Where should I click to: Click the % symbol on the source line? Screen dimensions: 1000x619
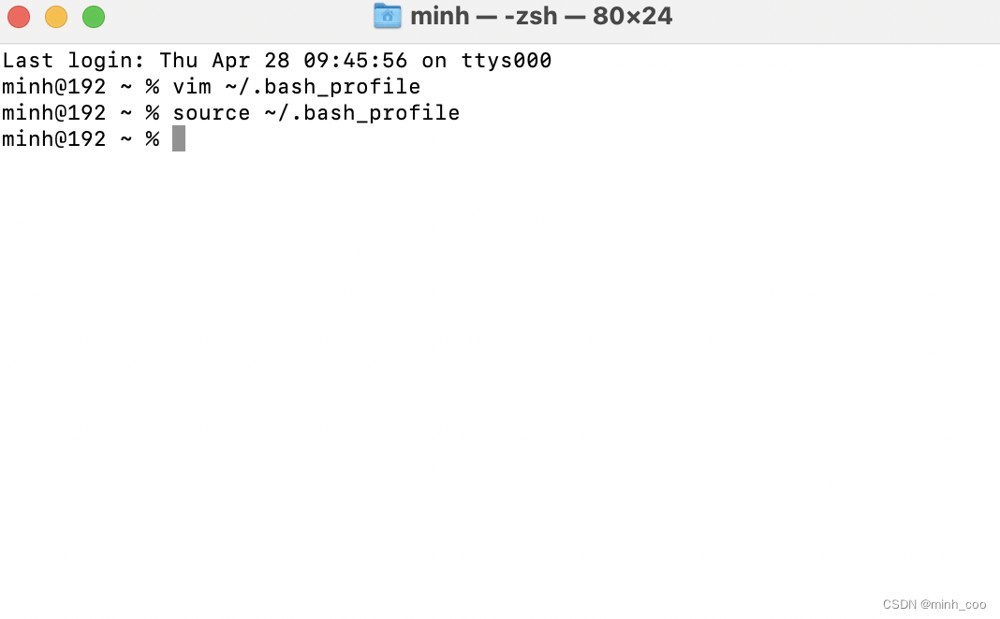click(152, 113)
